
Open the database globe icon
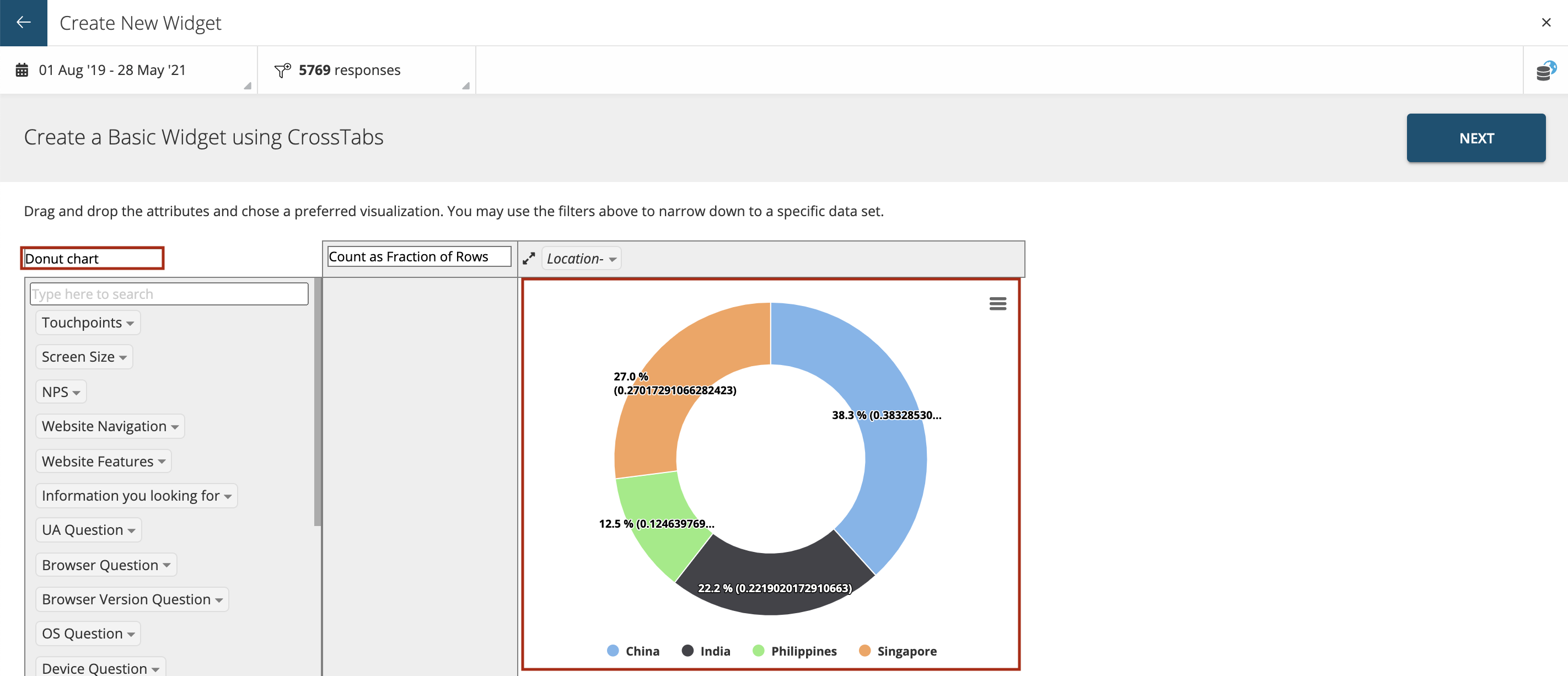(x=1546, y=71)
